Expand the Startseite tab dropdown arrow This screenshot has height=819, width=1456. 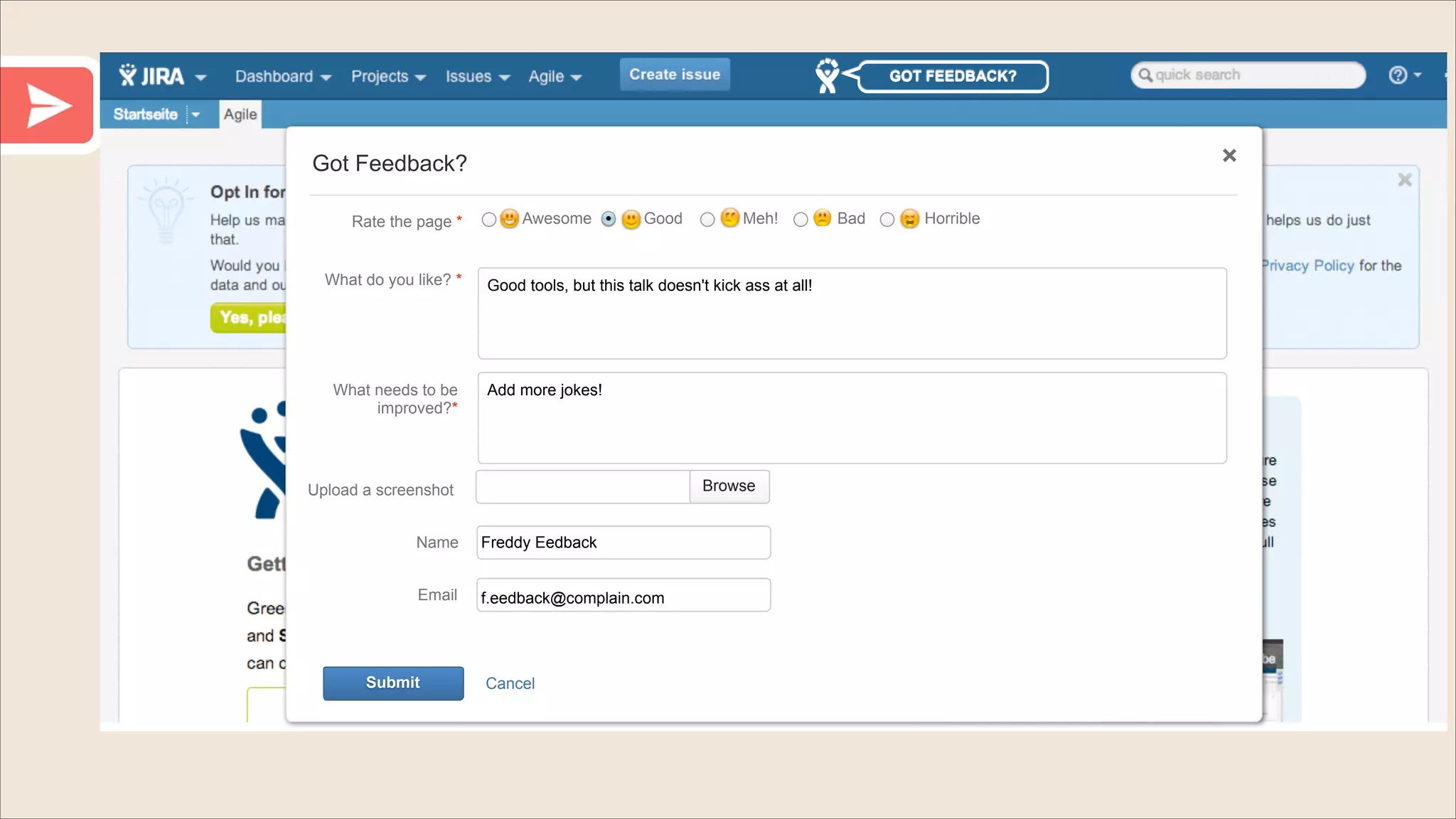point(196,114)
